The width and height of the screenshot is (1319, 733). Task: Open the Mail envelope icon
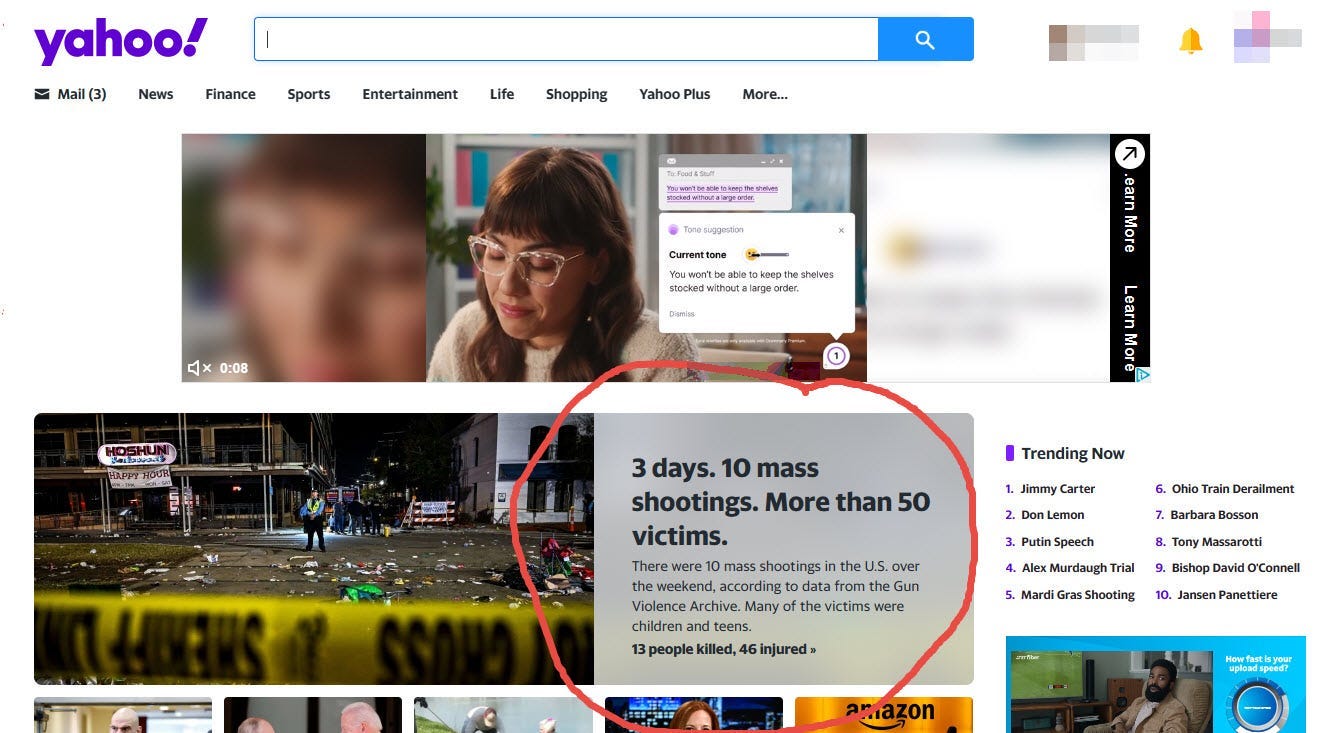coord(42,94)
